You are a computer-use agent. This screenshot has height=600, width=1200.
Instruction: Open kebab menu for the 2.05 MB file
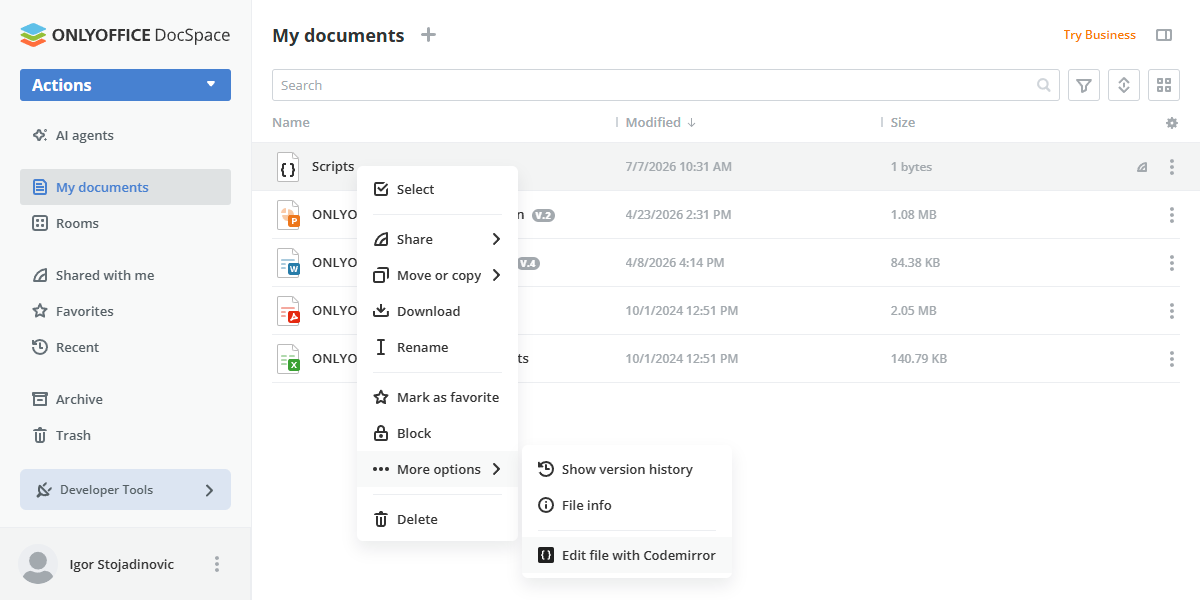pos(1172,311)
